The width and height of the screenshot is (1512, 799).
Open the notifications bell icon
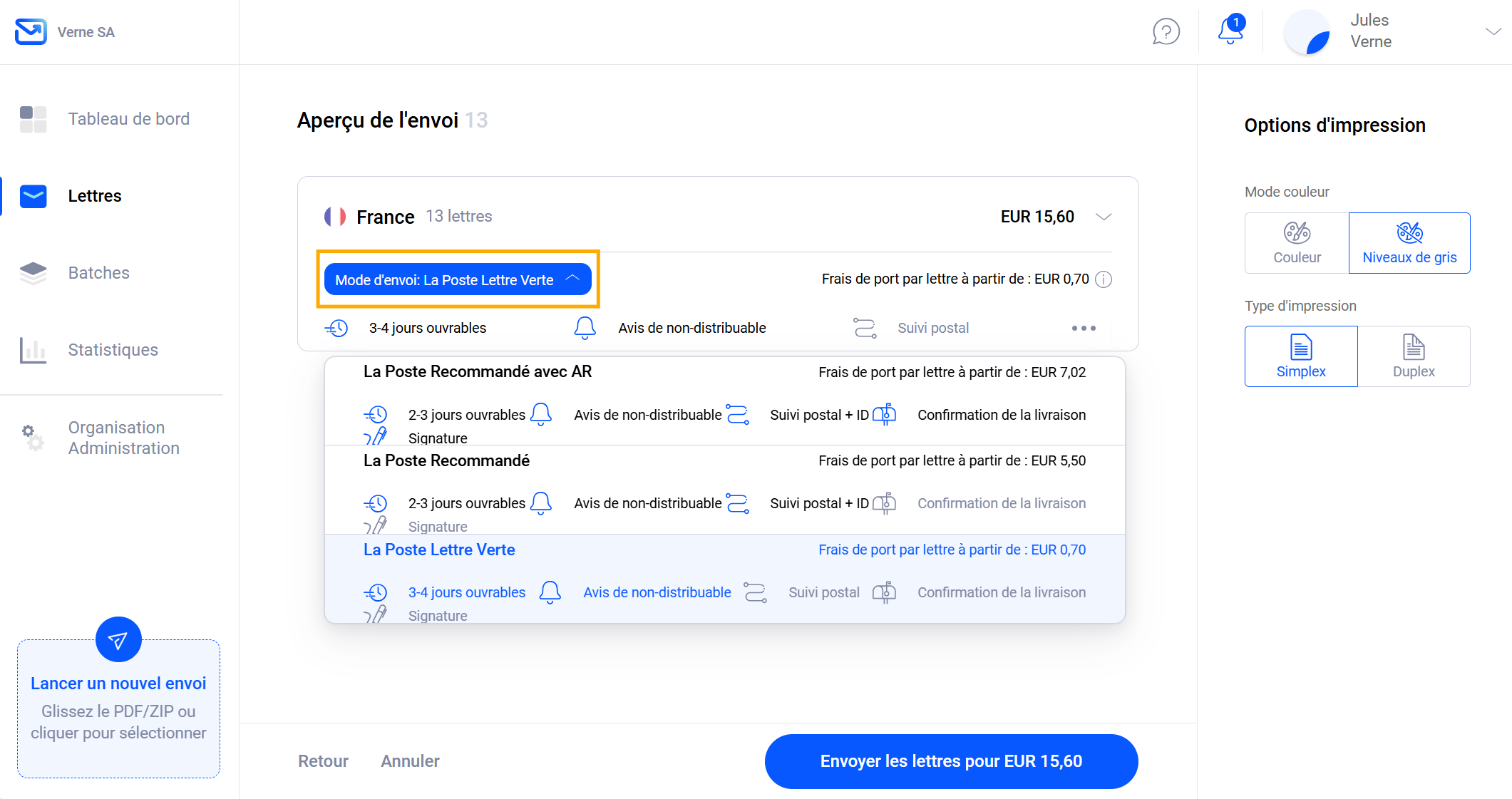tap(1230, 31)
